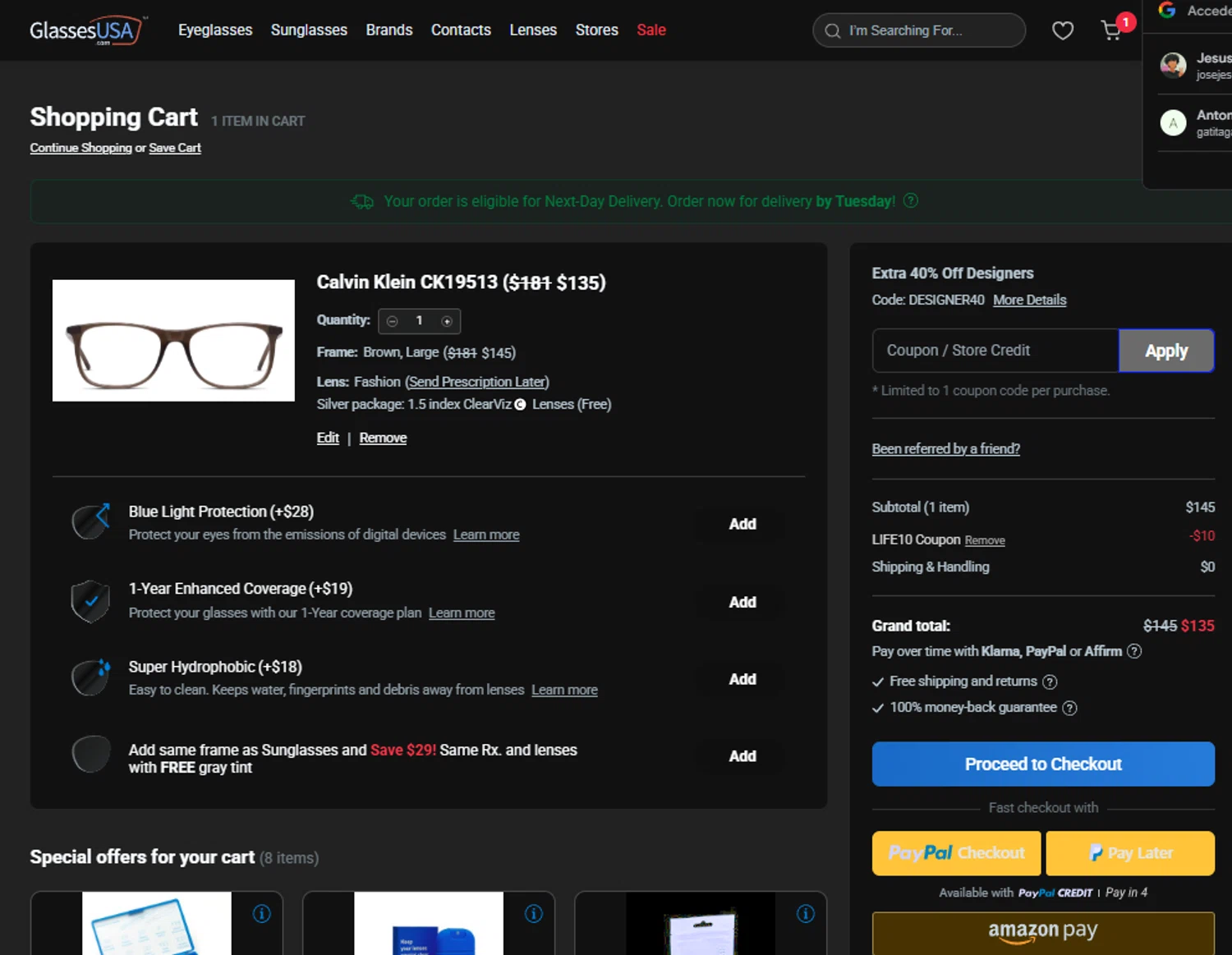This screenshot has width=1232, height=955.
Task: Remove the Calvin Klein item from cart
Action: 383,438
